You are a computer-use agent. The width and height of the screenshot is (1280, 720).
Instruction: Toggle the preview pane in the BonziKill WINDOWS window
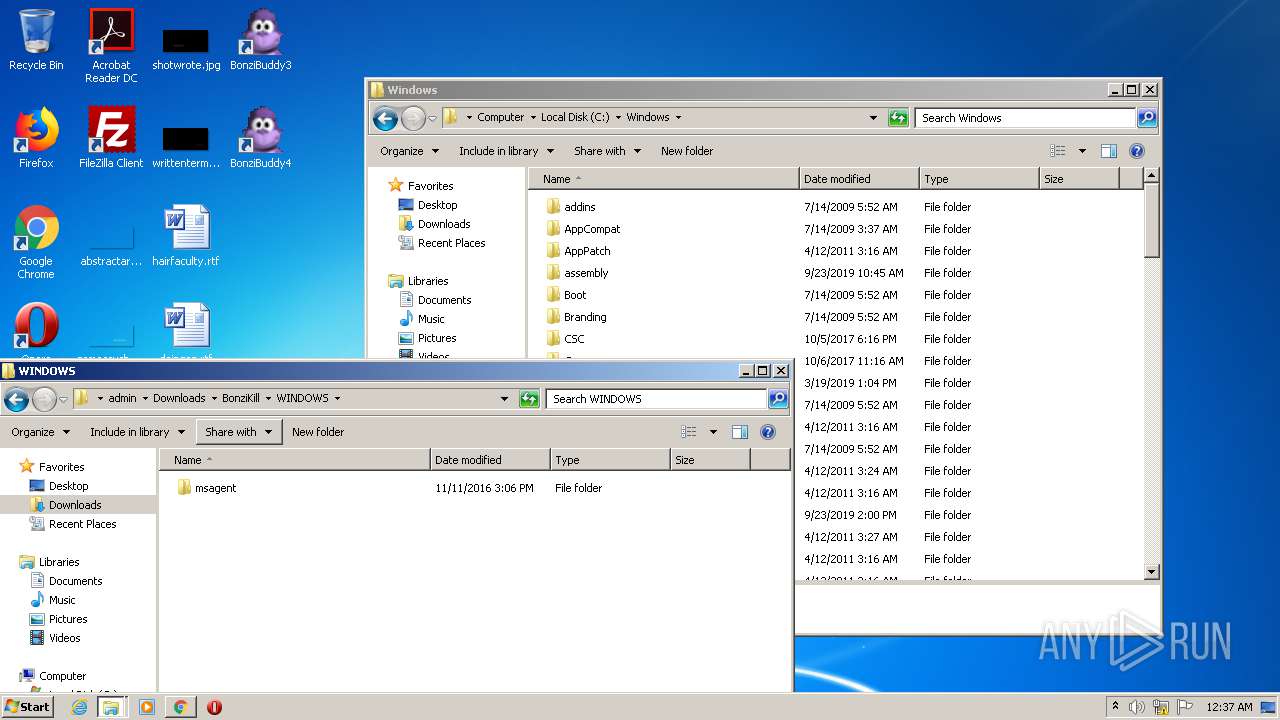739,432
